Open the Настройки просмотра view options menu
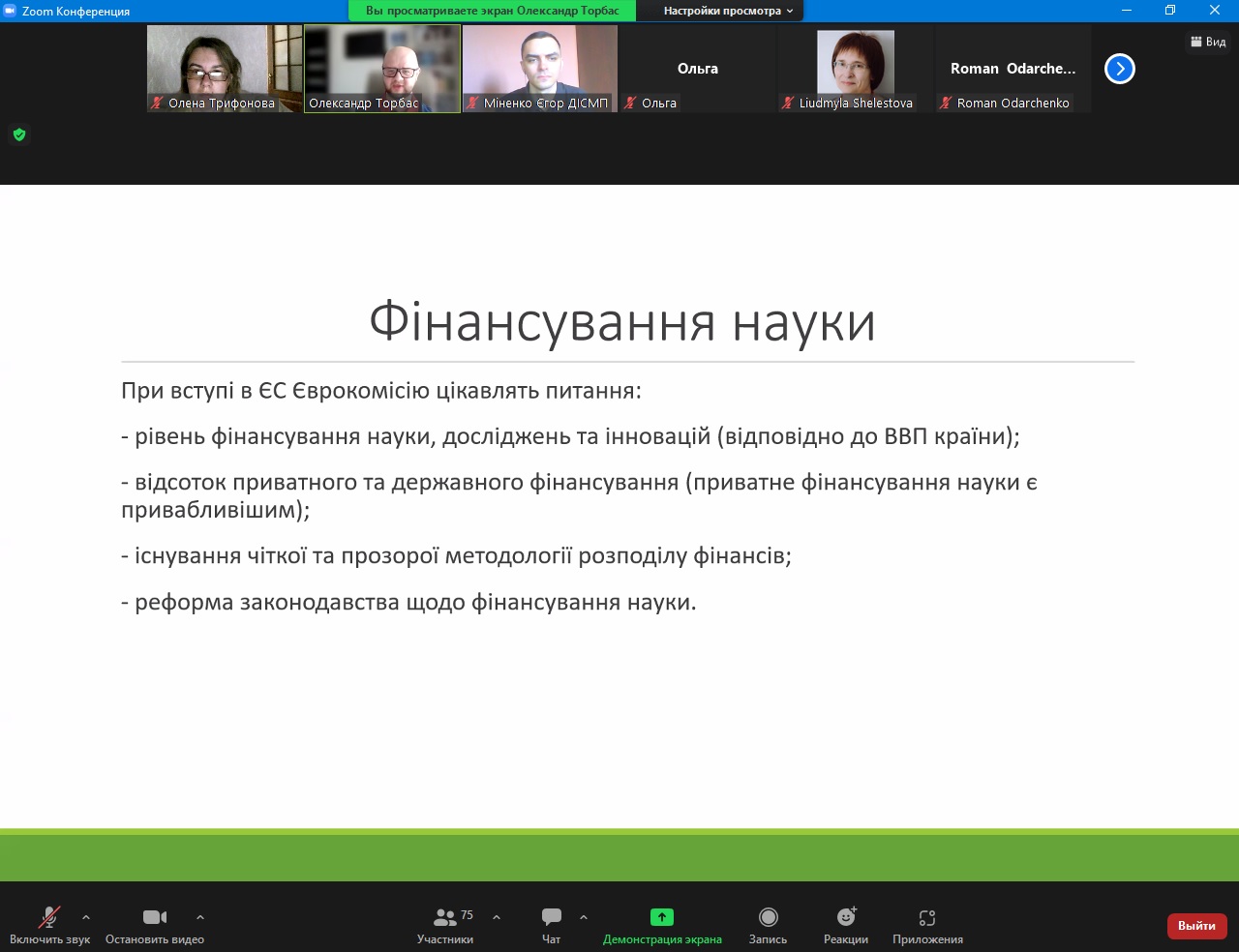The width and height of the screenshot is (1239, 952). click(x=728, y=11)
